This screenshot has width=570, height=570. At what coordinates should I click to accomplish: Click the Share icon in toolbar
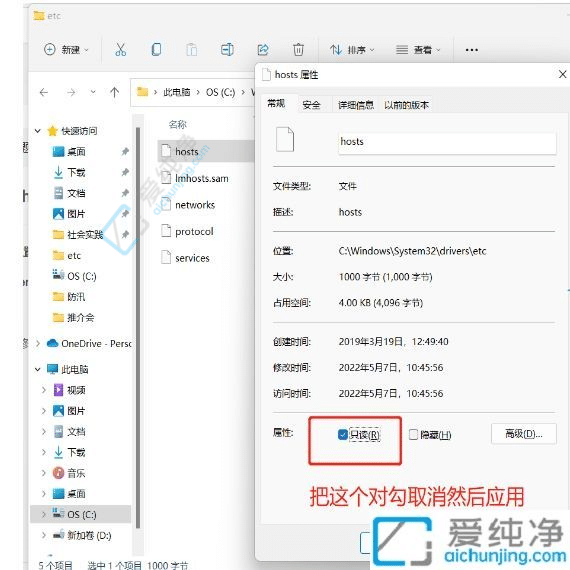263,49
